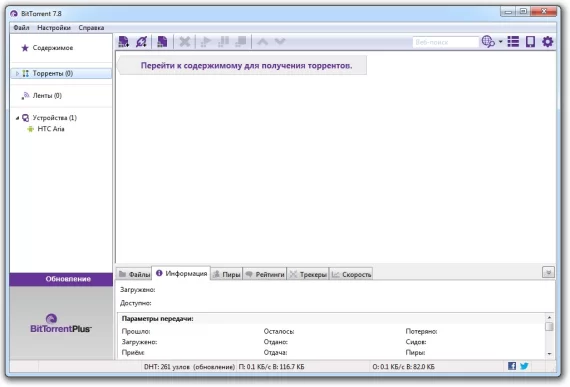This screenshot has height=387, width=570.
Task: Click the Stop torrent icon
Action: [241, 42]
